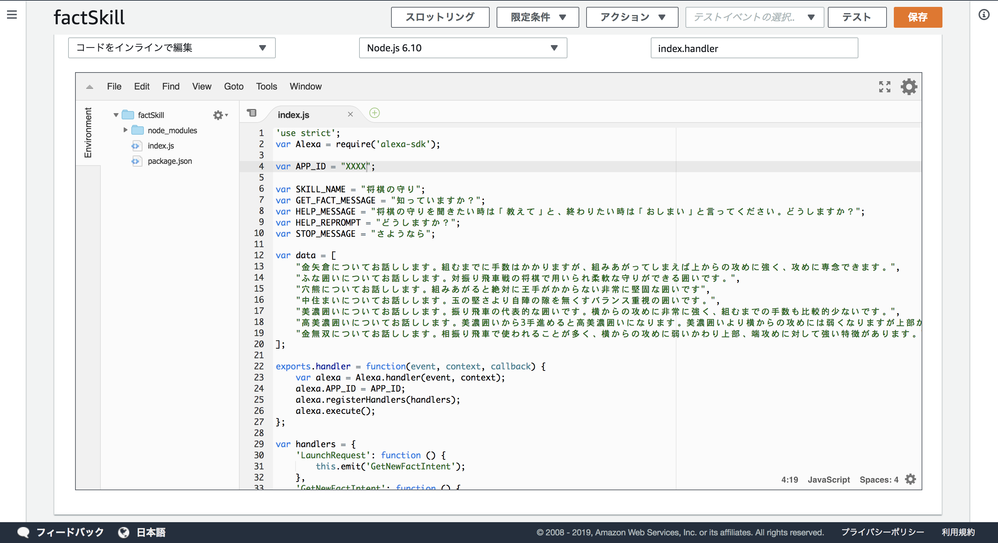Viewport: 998px width, 543px height.
Task: Collapse the factSkill folder tree
Action: click(x=116, y=115)
